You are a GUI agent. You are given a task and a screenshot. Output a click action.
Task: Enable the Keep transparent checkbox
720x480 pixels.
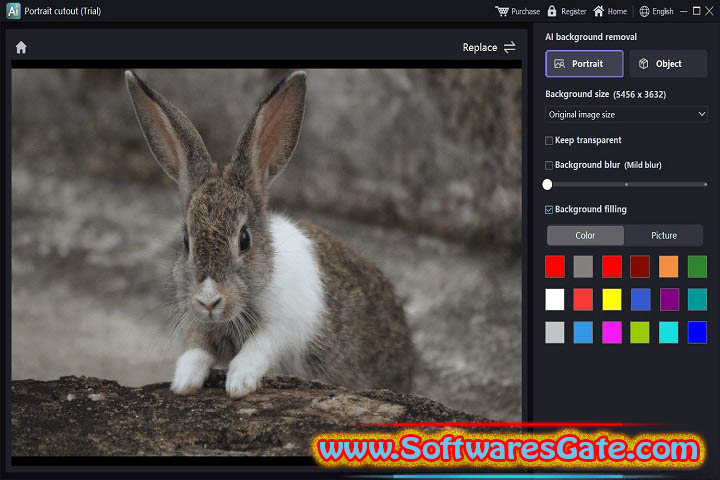coord(549,141)
